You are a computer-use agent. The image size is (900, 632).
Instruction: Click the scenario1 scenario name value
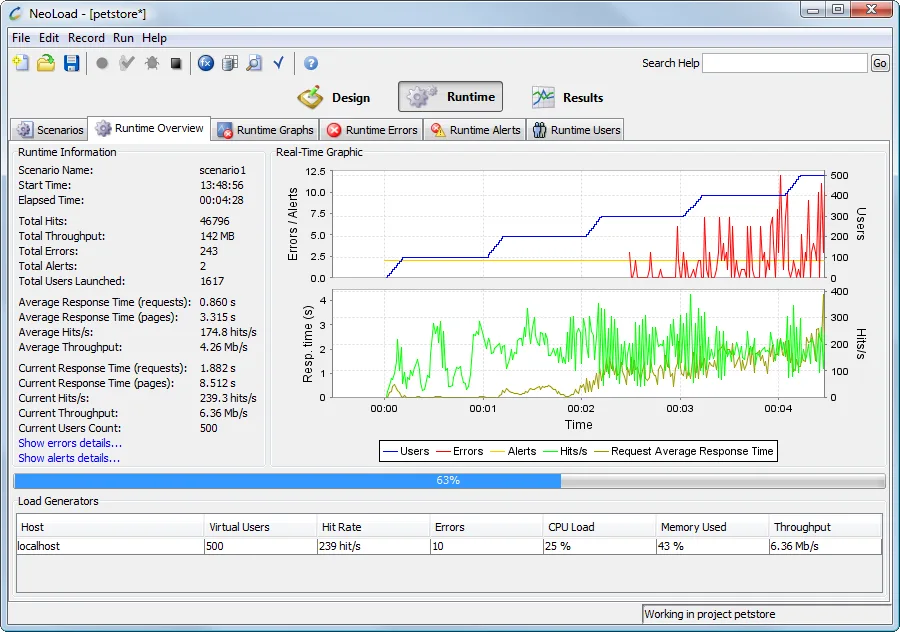point(223,170)
